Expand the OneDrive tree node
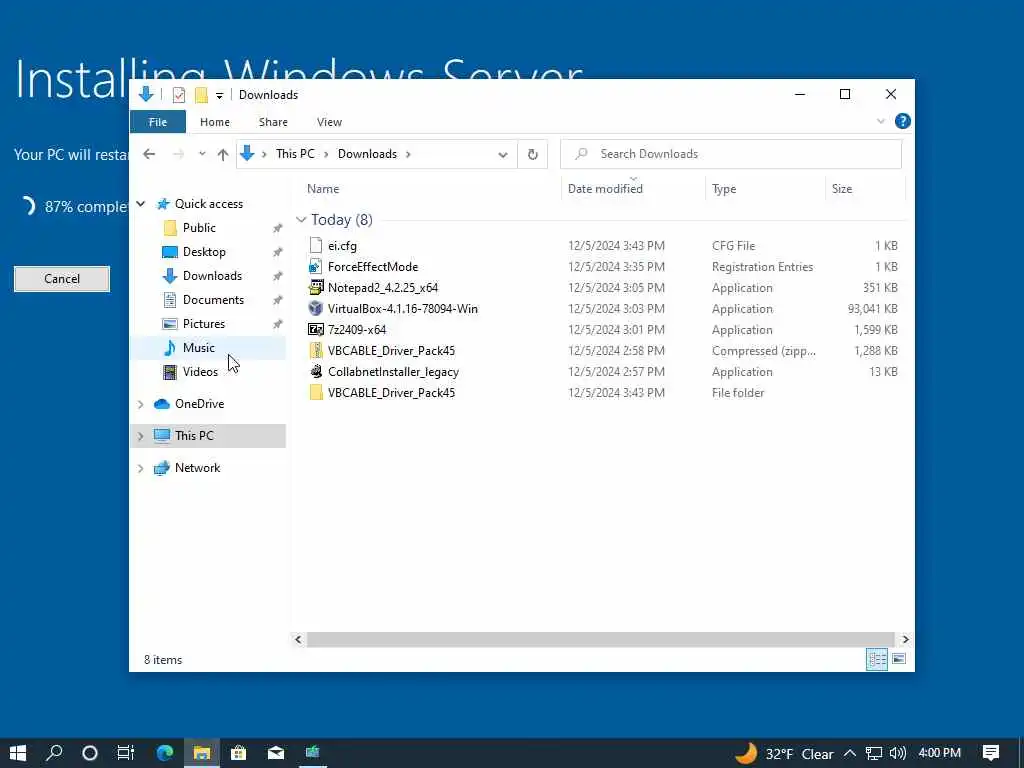This screenshot has height=768, width=1024. coord(140,404)
